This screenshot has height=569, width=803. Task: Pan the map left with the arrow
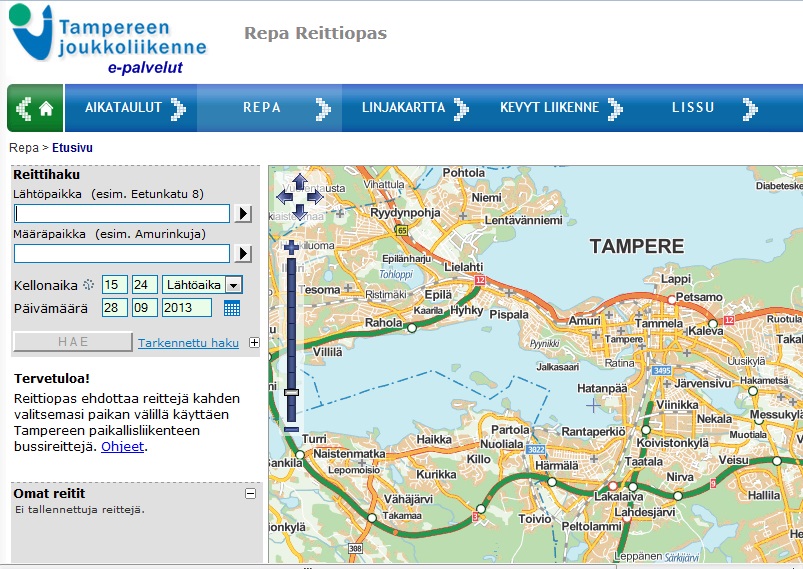coord(285,197)
